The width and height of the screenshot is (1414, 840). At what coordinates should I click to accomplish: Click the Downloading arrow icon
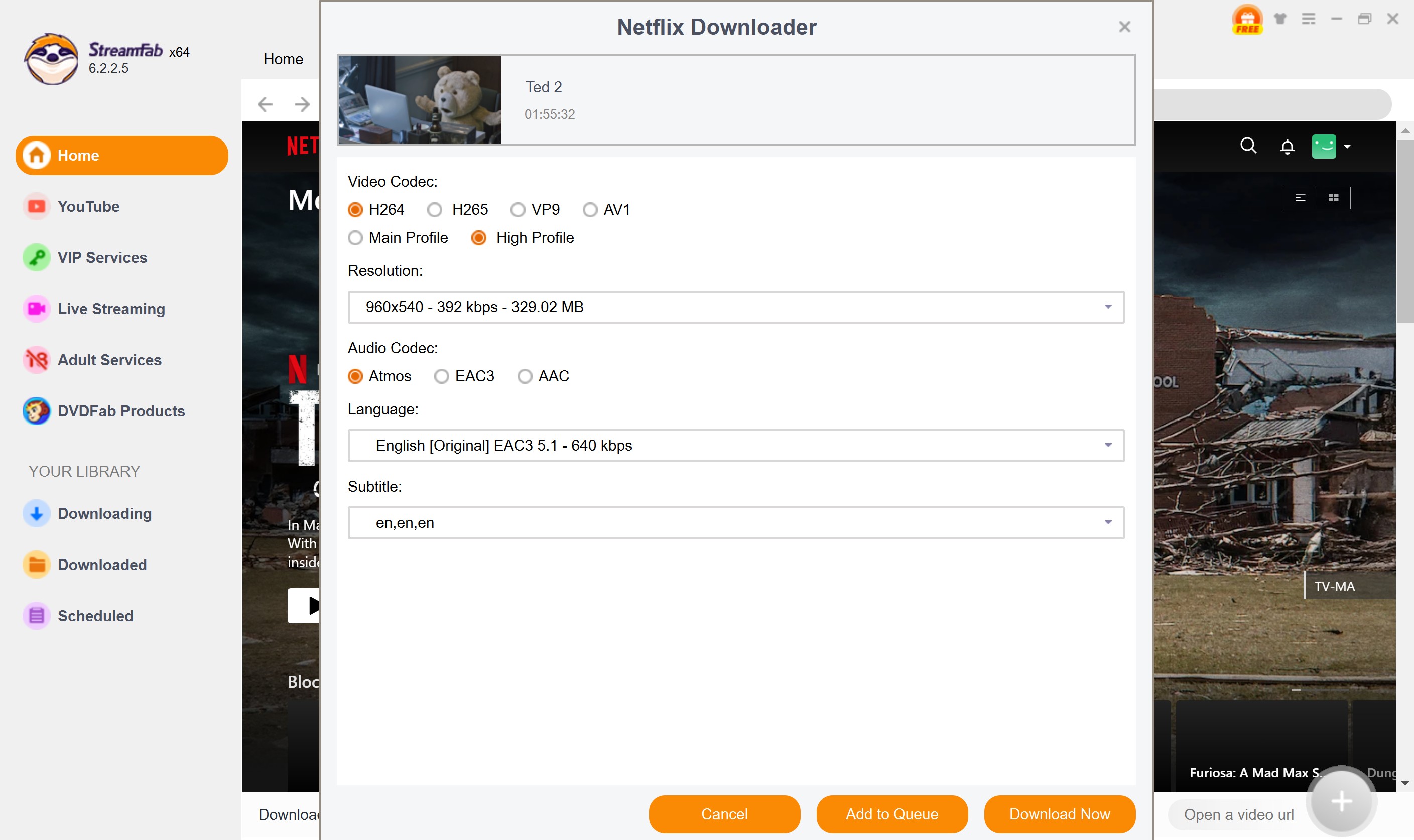pos(37,513)
